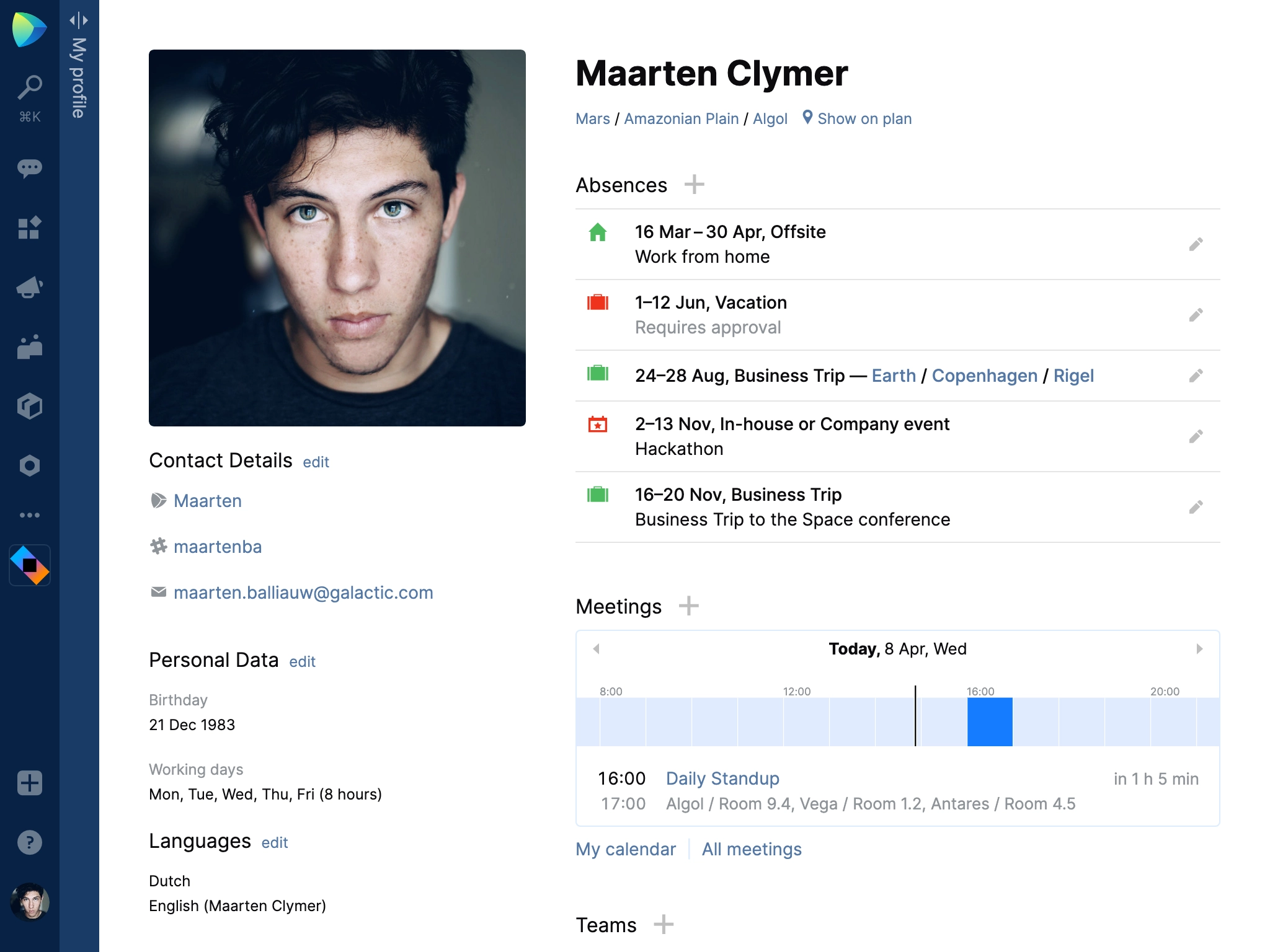
Task: Open Administration hexagon icon in sidebar
Action: click(x=29, y=465)
